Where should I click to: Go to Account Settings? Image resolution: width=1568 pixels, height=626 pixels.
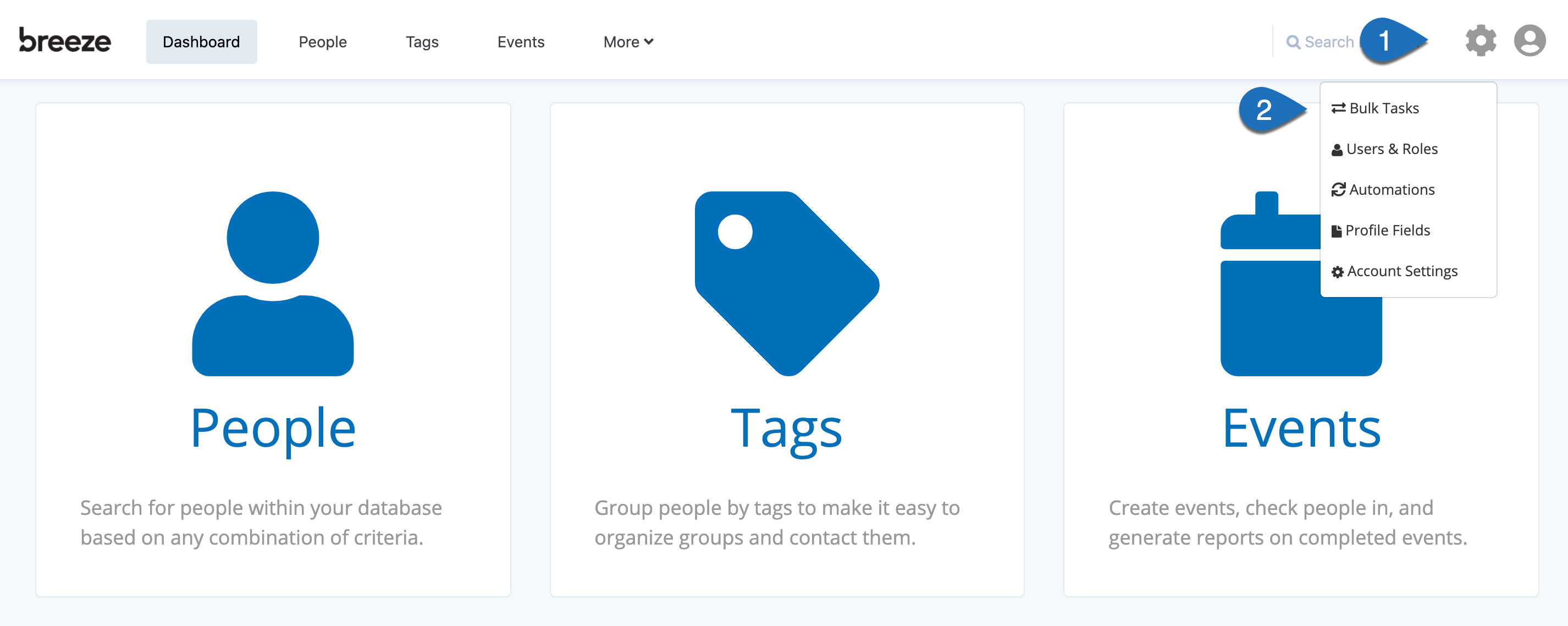click(1401, 272)
